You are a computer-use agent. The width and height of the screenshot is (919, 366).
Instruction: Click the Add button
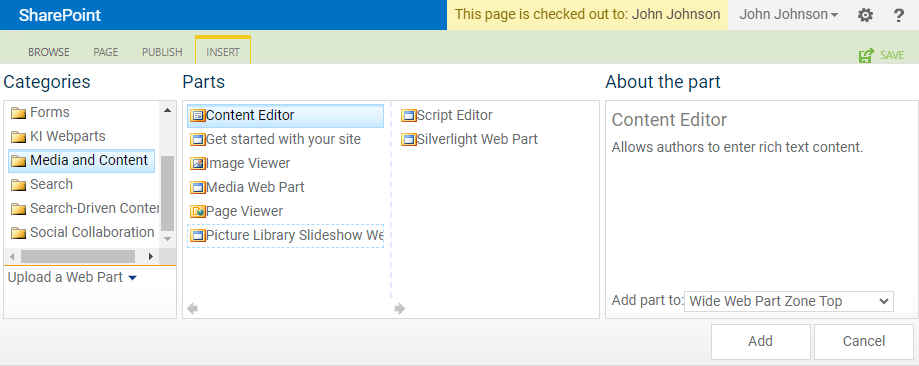760,341
